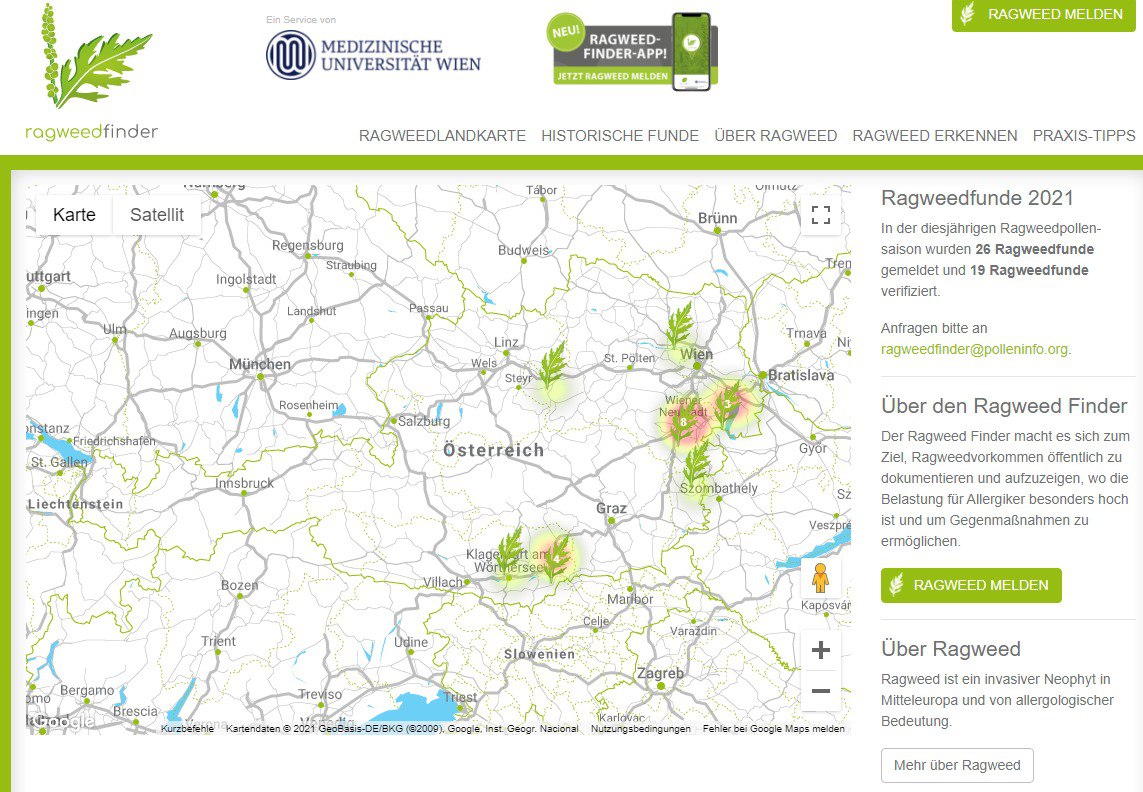
Task: Click the ragweed cluster marker labeled 8
Action: coord(683,421)
